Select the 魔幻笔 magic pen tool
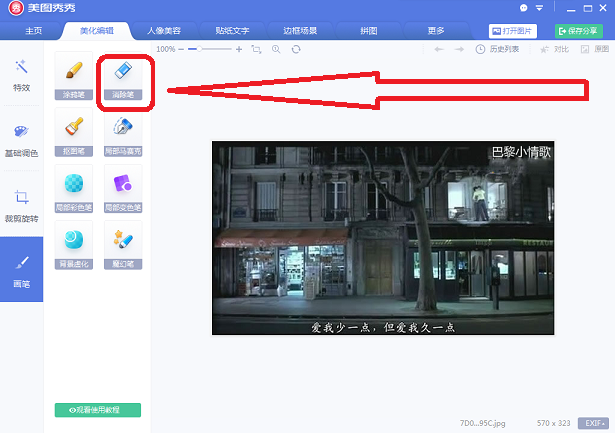The image size is (615, 433). [123, 246]
